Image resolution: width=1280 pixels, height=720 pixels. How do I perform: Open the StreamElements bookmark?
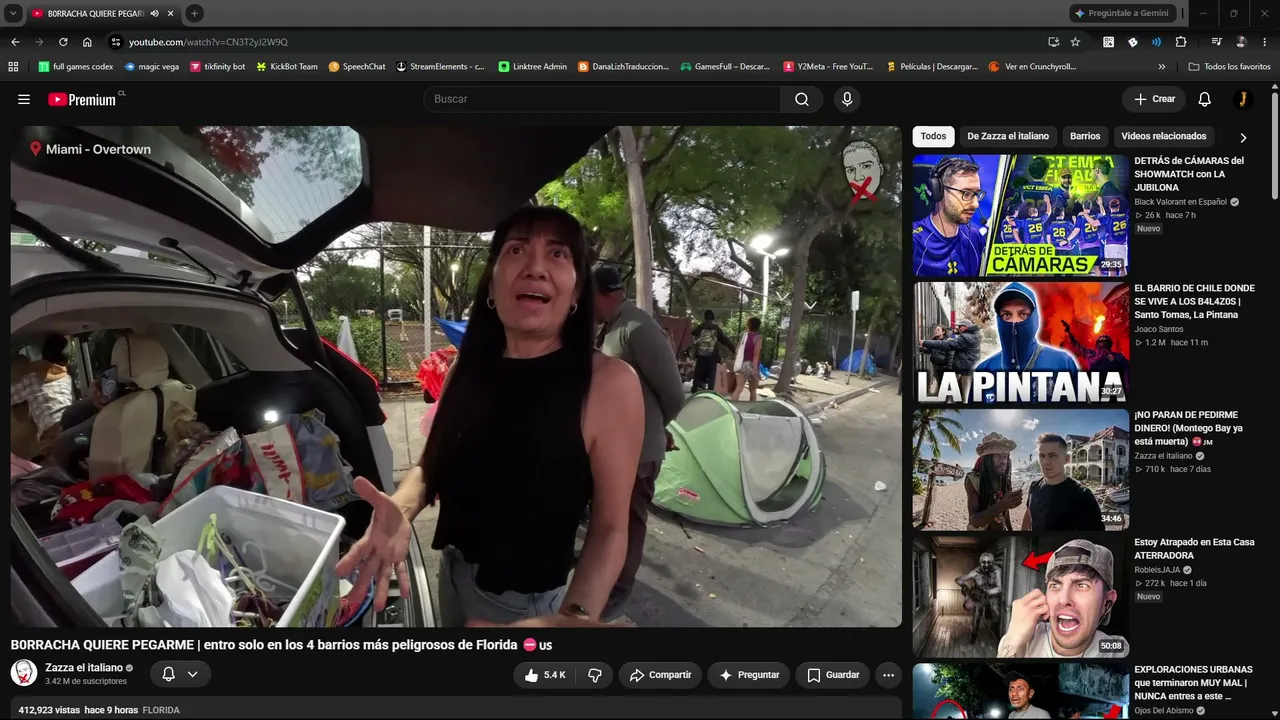click(x=440, y=67)
